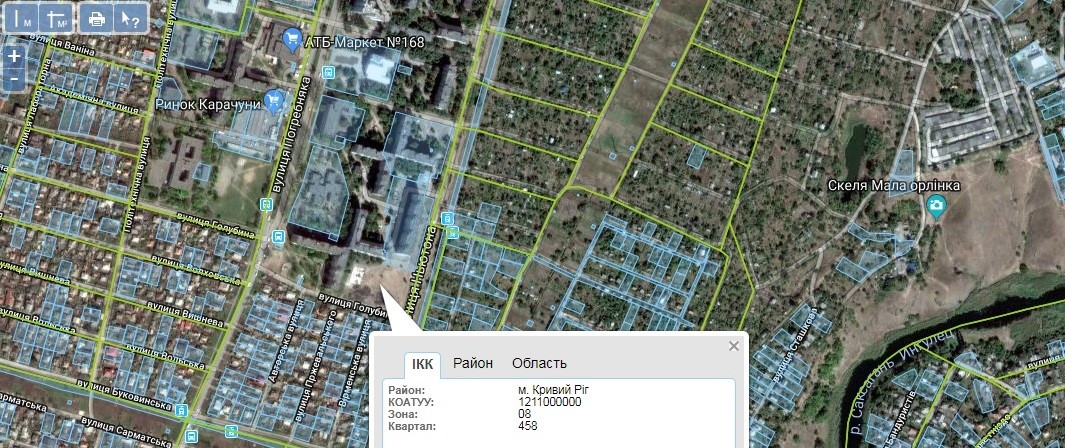Select the distance measurement tool
Image resolution: width=1065 pixels, height=448 pixels.
click(x=27, y=18)
